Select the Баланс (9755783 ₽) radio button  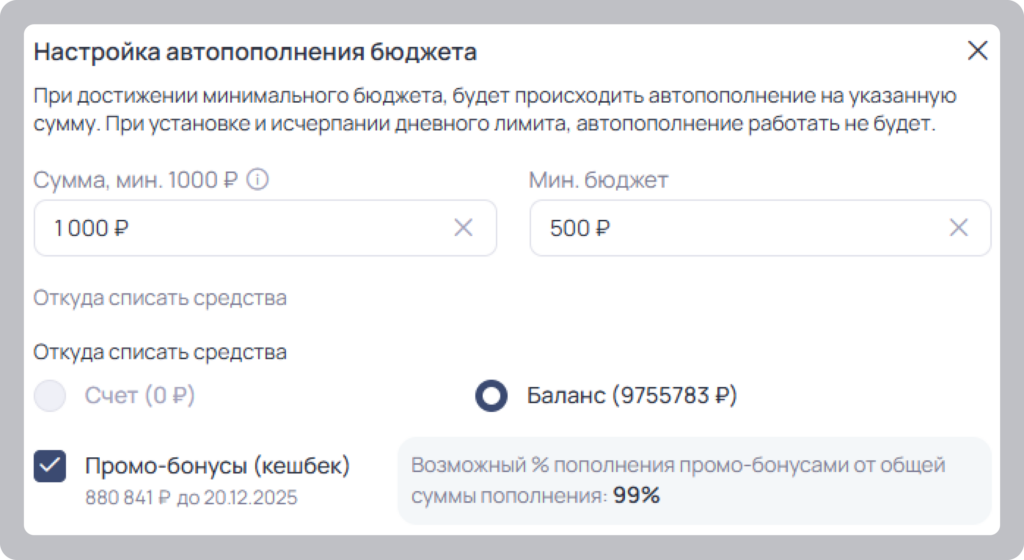pyautogui.click(x=491, y=396)
